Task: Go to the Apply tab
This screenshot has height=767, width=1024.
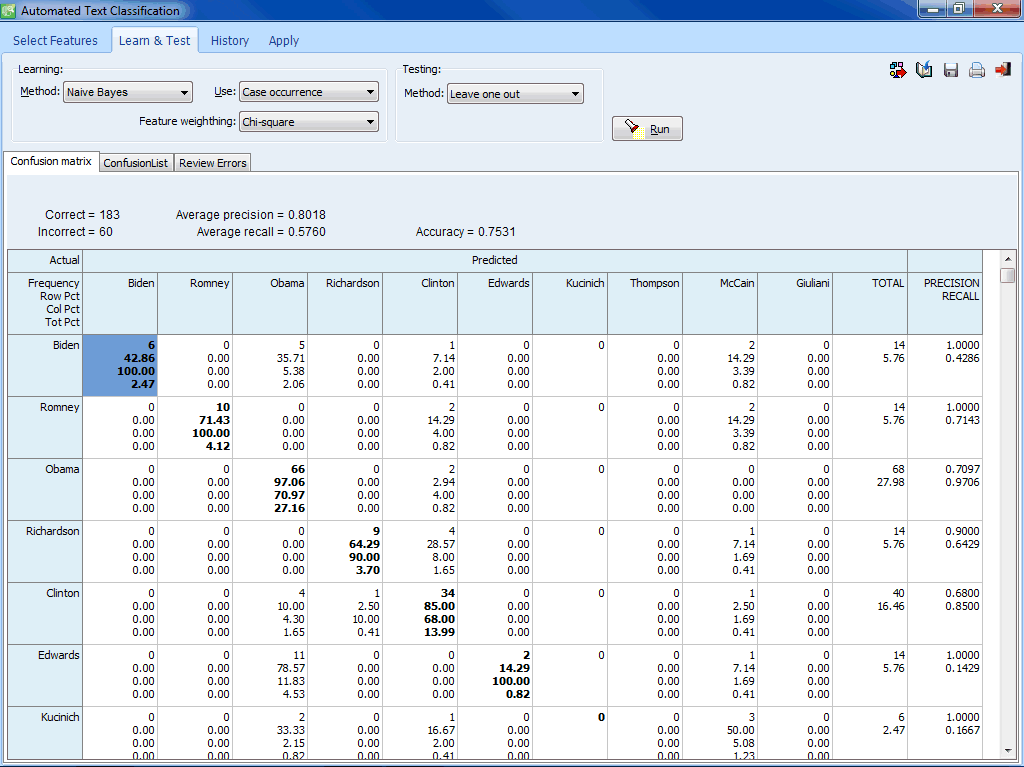Action: (x=284, y=41)
